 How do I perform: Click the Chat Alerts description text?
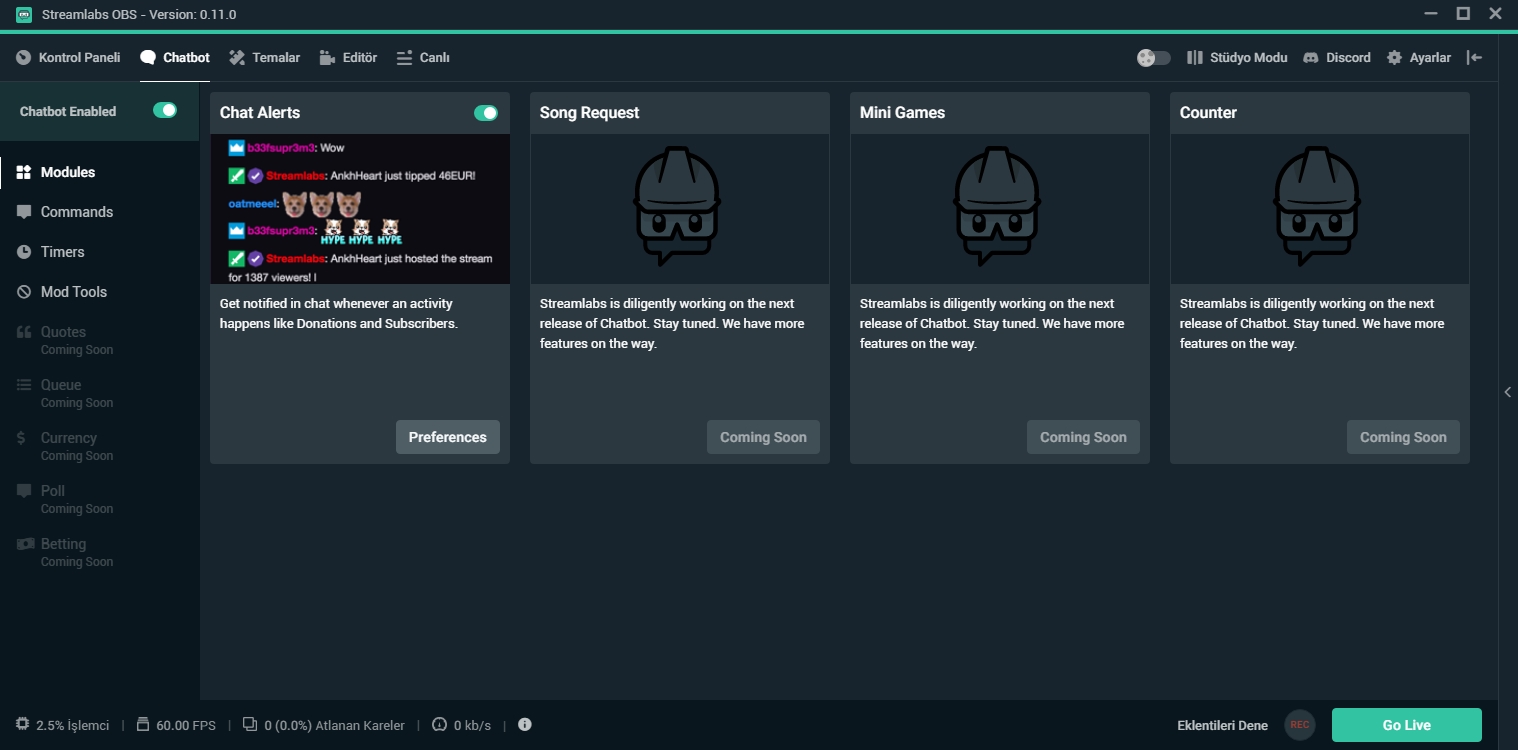(339, 313)
